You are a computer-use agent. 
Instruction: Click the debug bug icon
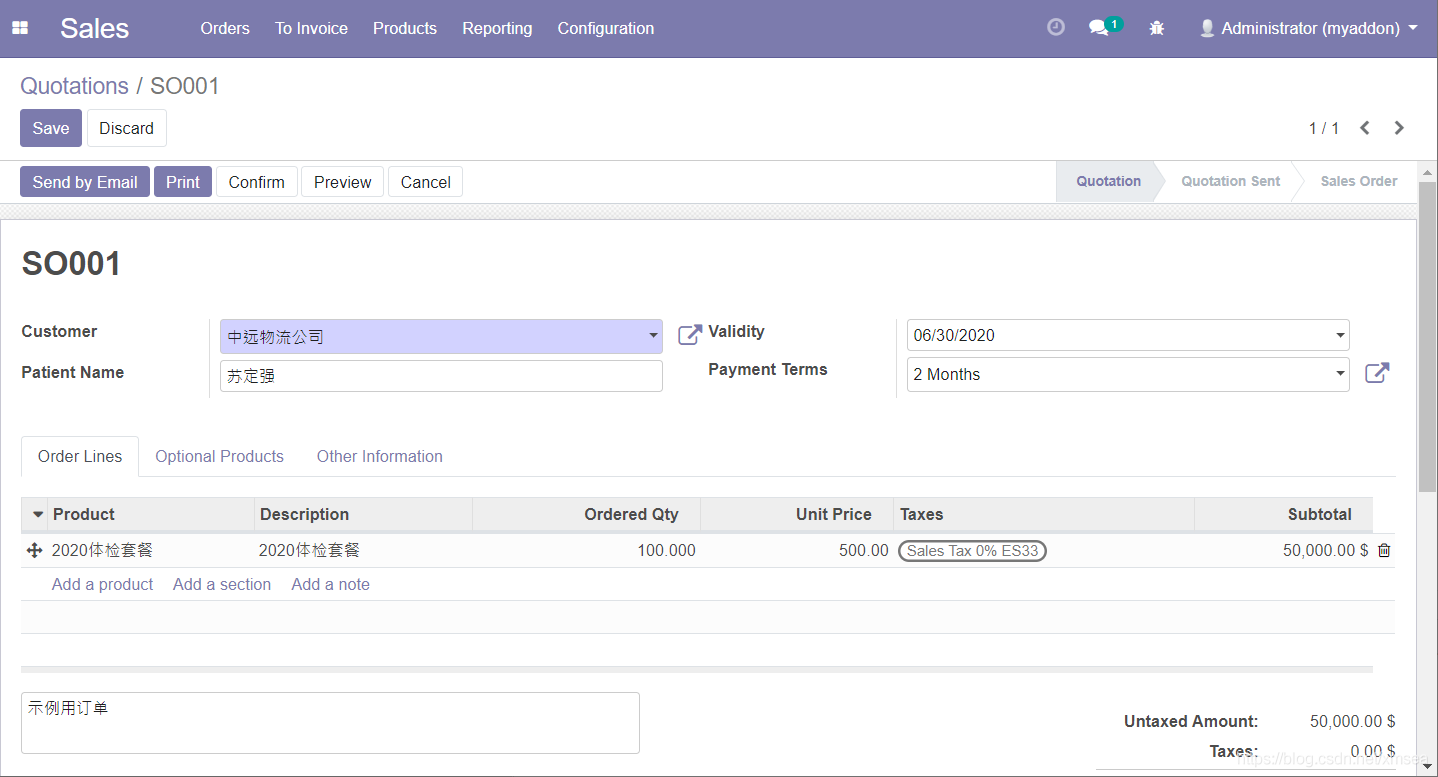coord(1156,27)
